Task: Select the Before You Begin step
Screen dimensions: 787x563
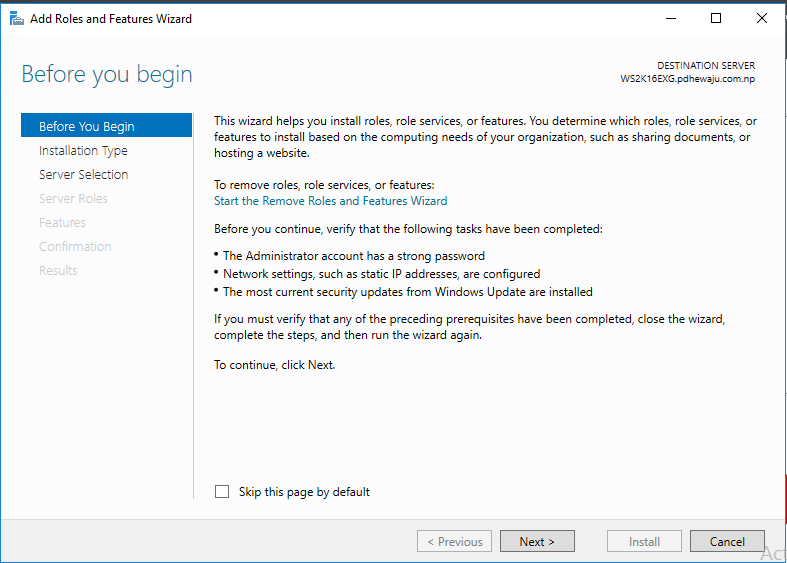Action: coord(86,126)
